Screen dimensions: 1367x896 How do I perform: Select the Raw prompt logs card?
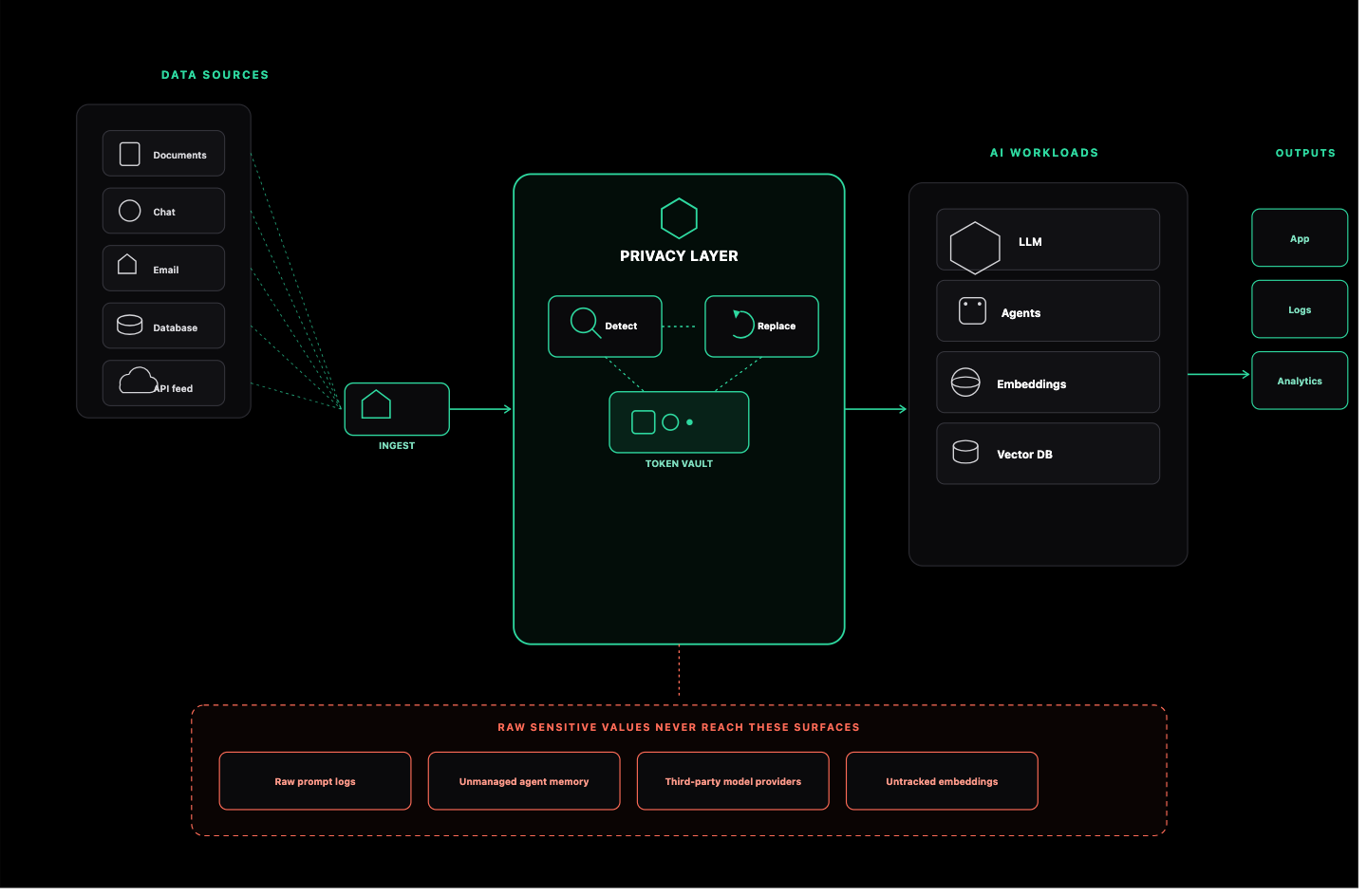[x=315, y=780]
